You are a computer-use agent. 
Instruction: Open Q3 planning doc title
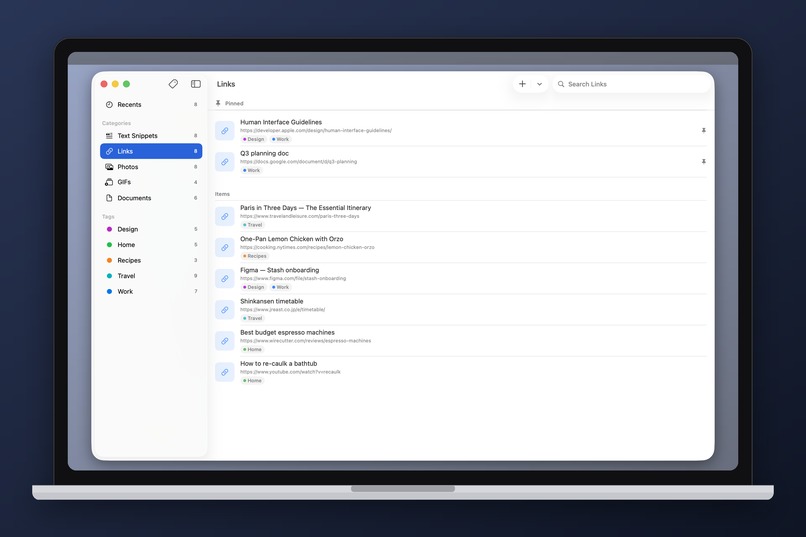[264, 153]
